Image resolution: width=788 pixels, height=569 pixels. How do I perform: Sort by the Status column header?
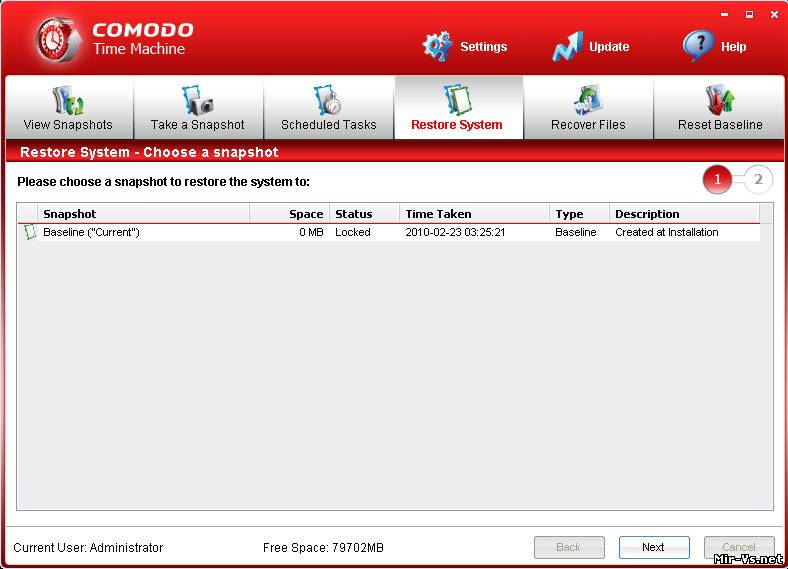point(364,214)
